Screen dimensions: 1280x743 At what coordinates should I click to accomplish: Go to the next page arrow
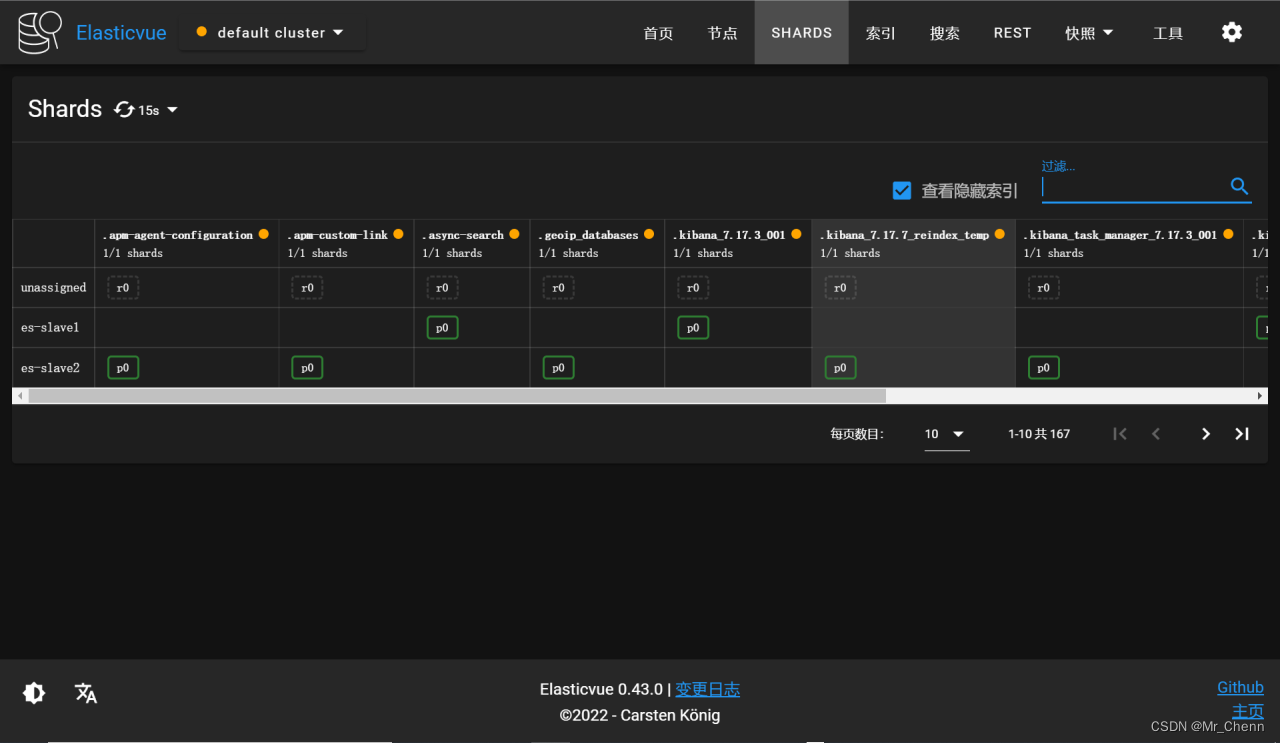(1206, 434)
